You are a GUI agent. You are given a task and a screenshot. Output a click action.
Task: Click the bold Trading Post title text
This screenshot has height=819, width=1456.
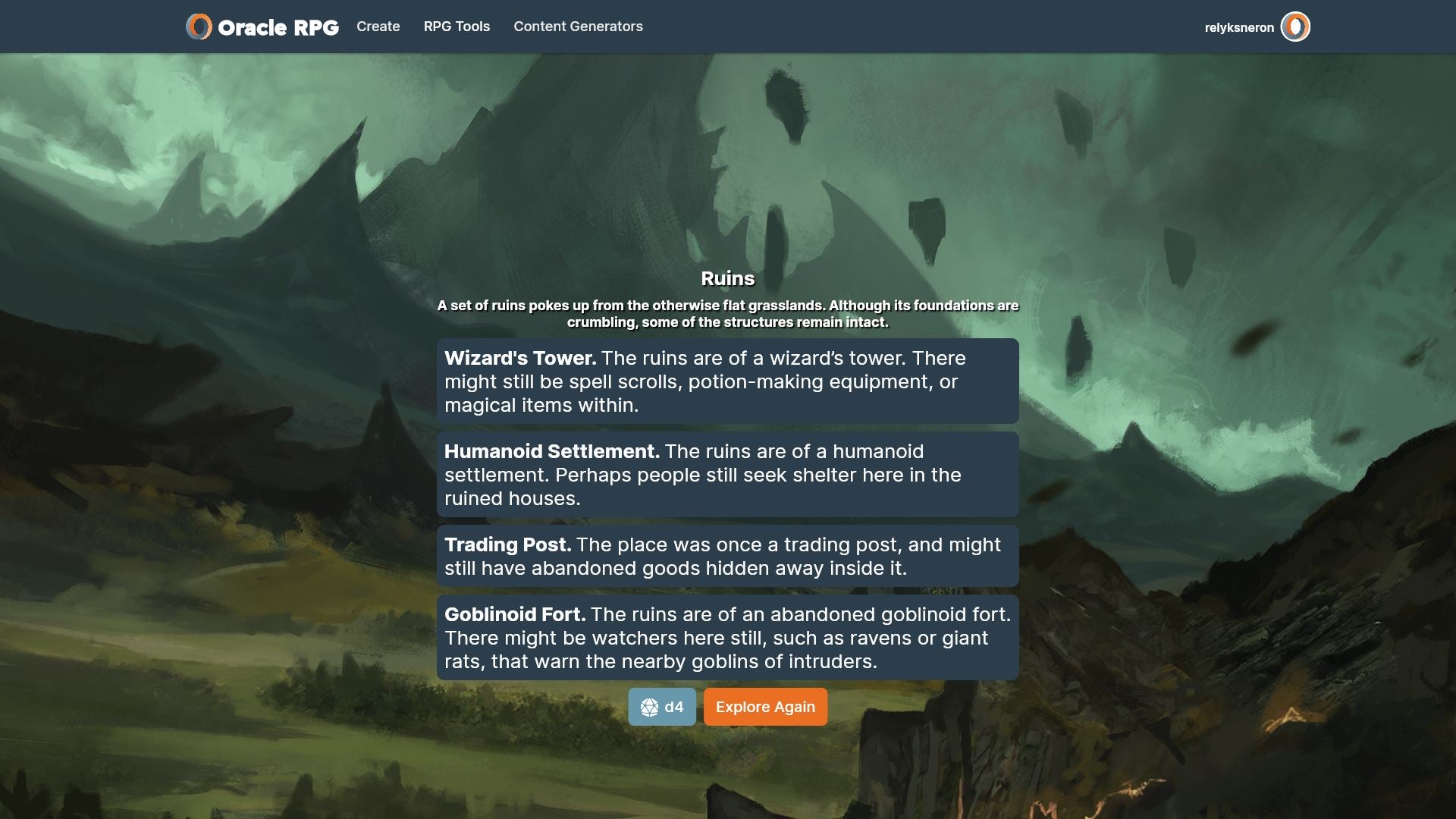pos(508,544)
